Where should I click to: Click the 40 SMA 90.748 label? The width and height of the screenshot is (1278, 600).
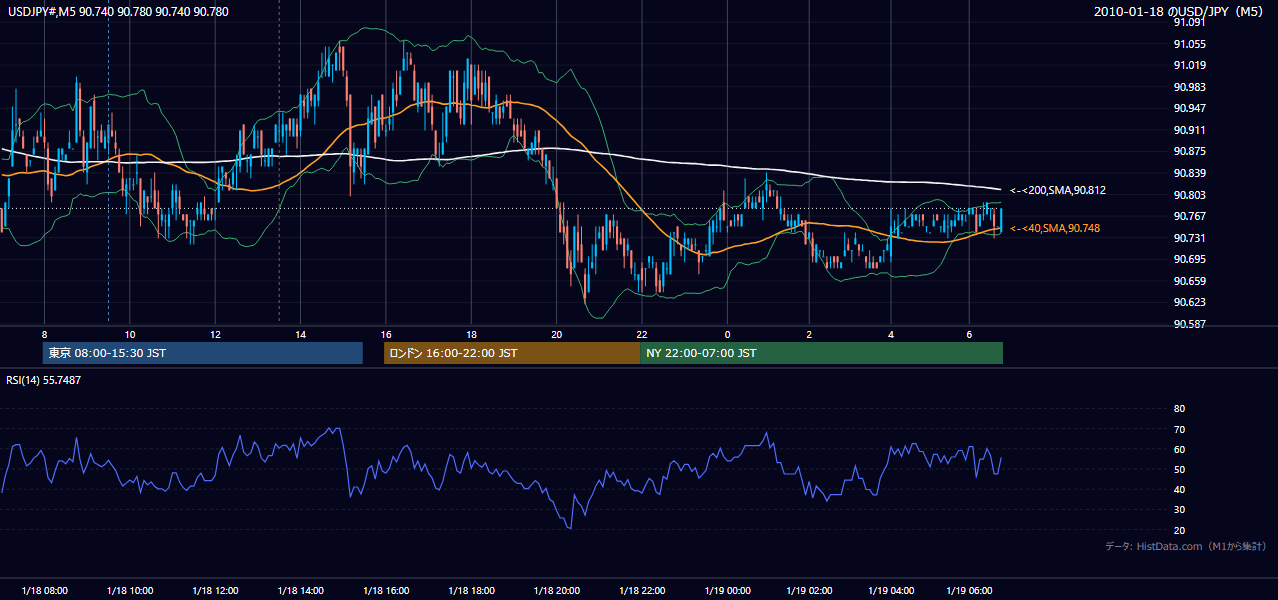point(1055,228)
